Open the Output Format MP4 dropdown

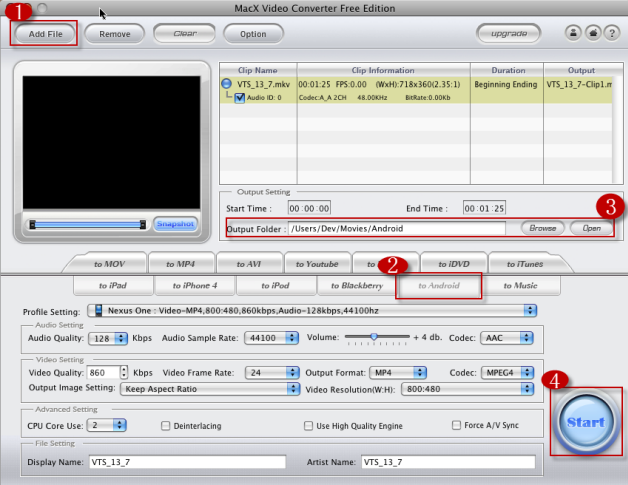click(398, 373)
